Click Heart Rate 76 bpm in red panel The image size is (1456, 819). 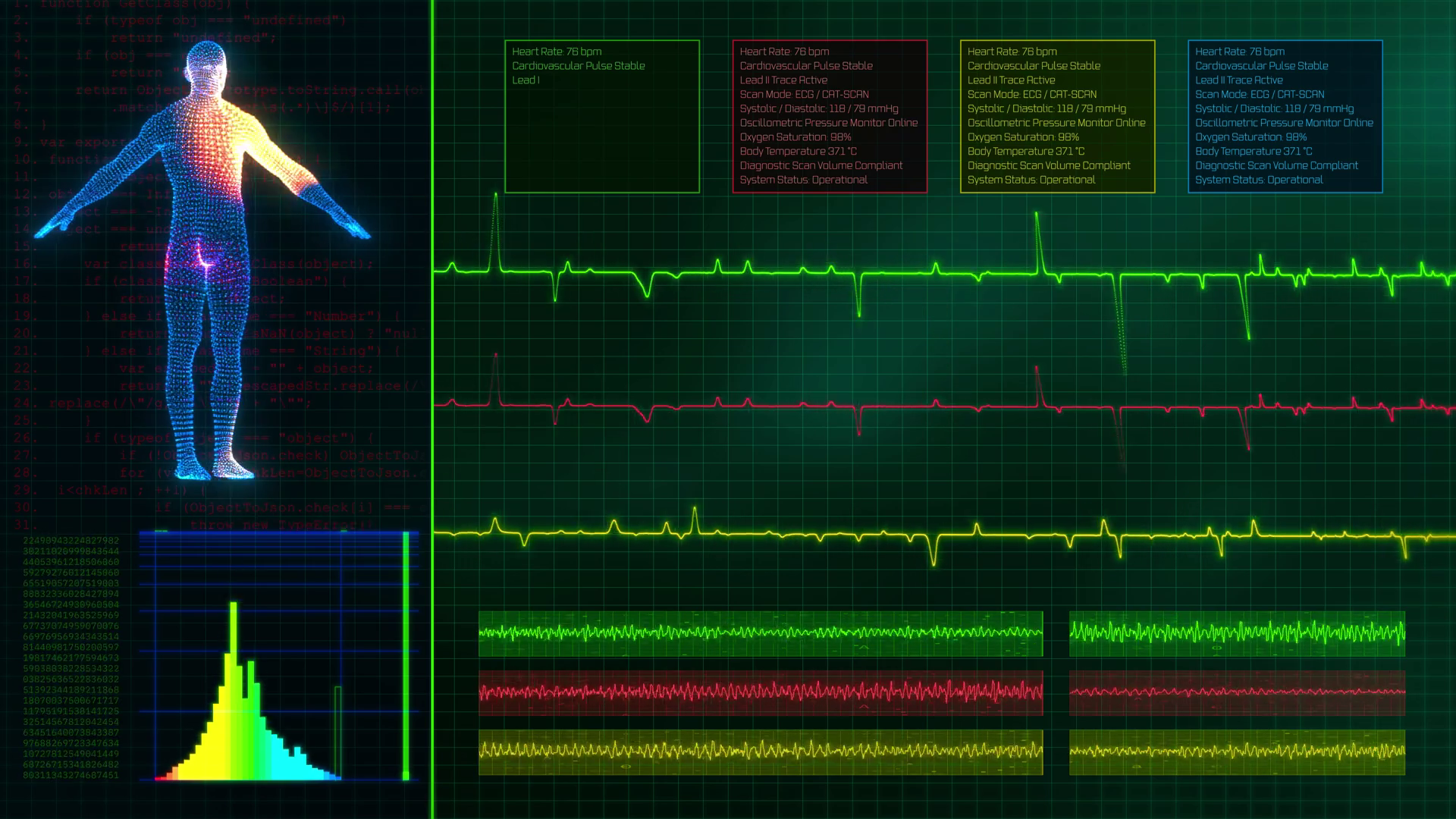click(784, 52)
